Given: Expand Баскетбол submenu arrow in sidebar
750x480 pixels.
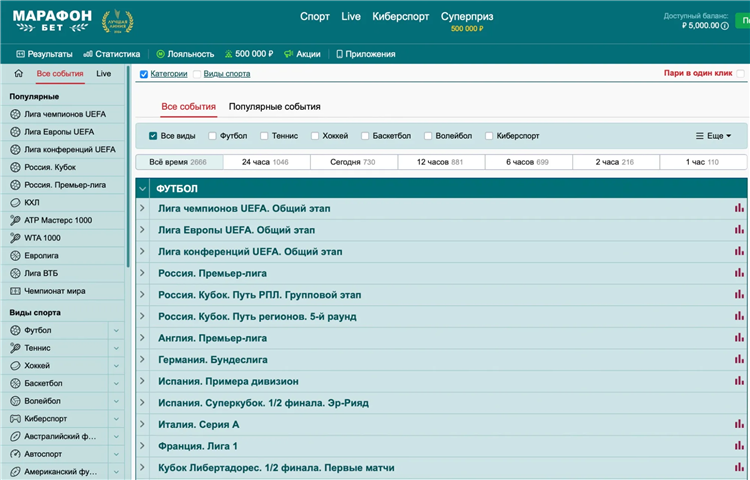Looking at the screenshot, I should pos(116,383).
